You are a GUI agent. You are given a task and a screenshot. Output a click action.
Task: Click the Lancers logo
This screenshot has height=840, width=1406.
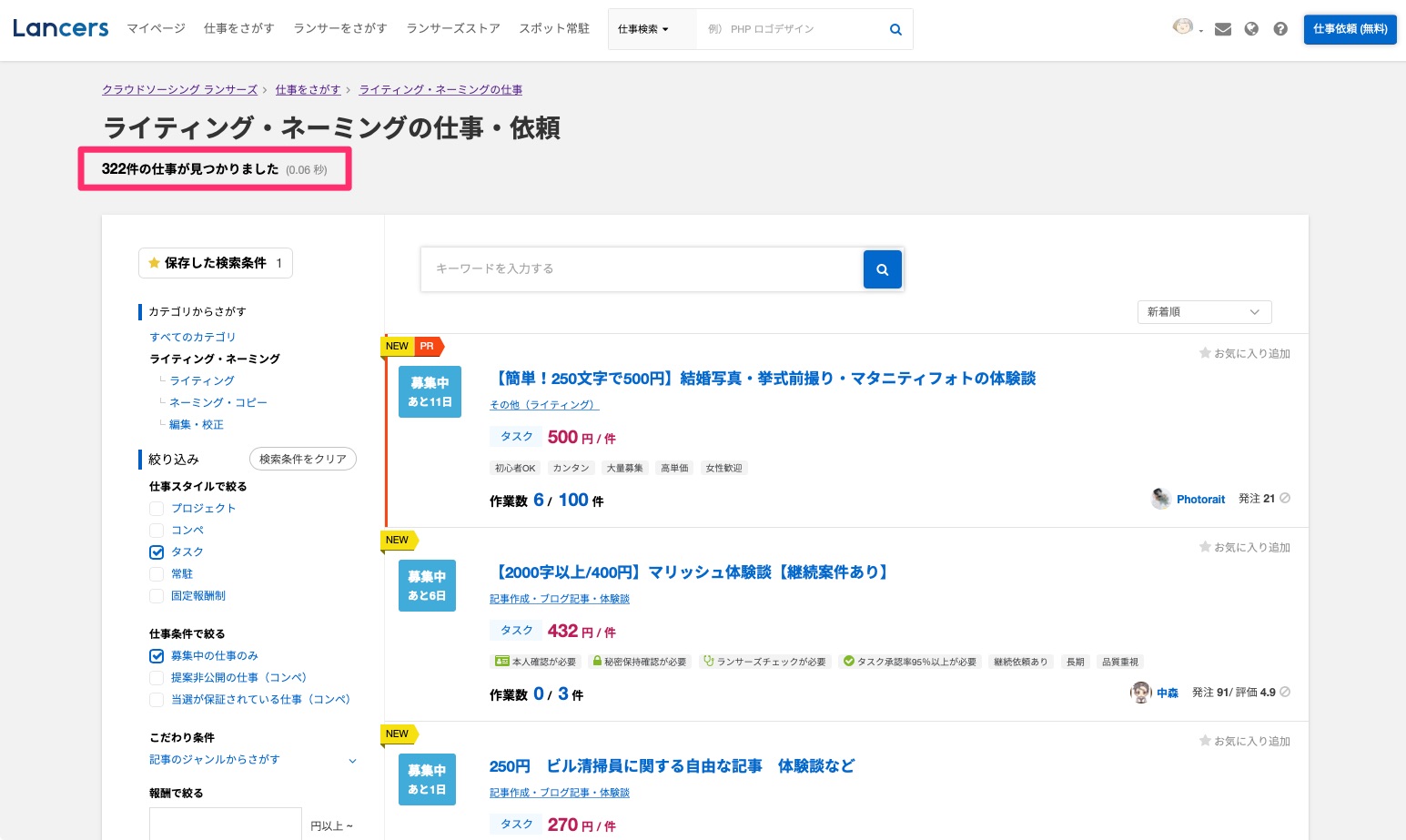(x=61, y=28)
